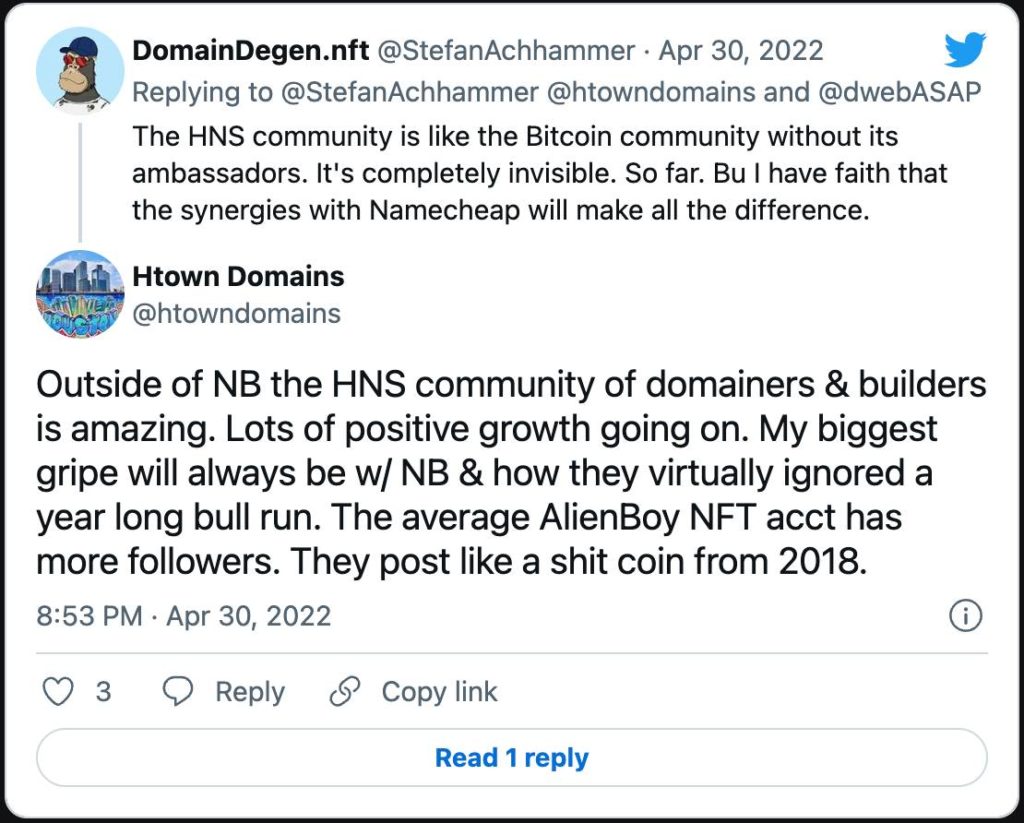Image resolution: width=1024 pixels, height=823 pixels.
Task: Open the tweet info icon
Action: click(x=965, y=616)
